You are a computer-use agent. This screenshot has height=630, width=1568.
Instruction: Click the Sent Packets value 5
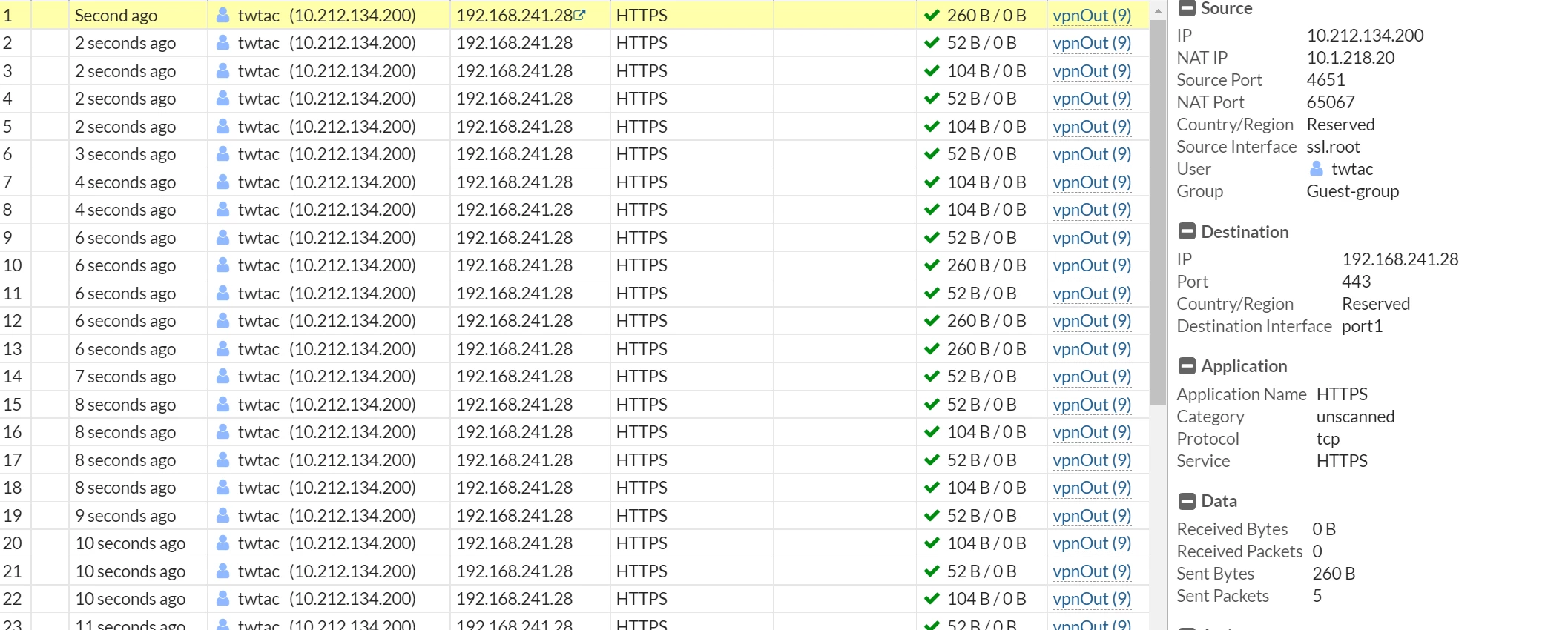click(x=1317, y=596)
